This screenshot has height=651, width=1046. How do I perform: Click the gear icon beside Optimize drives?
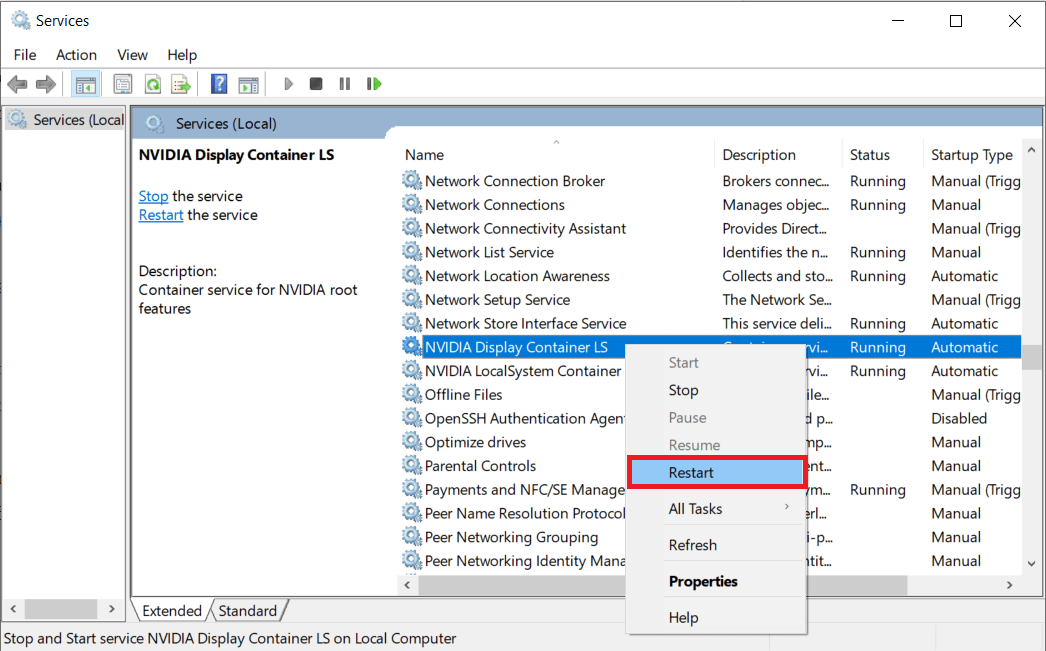[412, 442]
